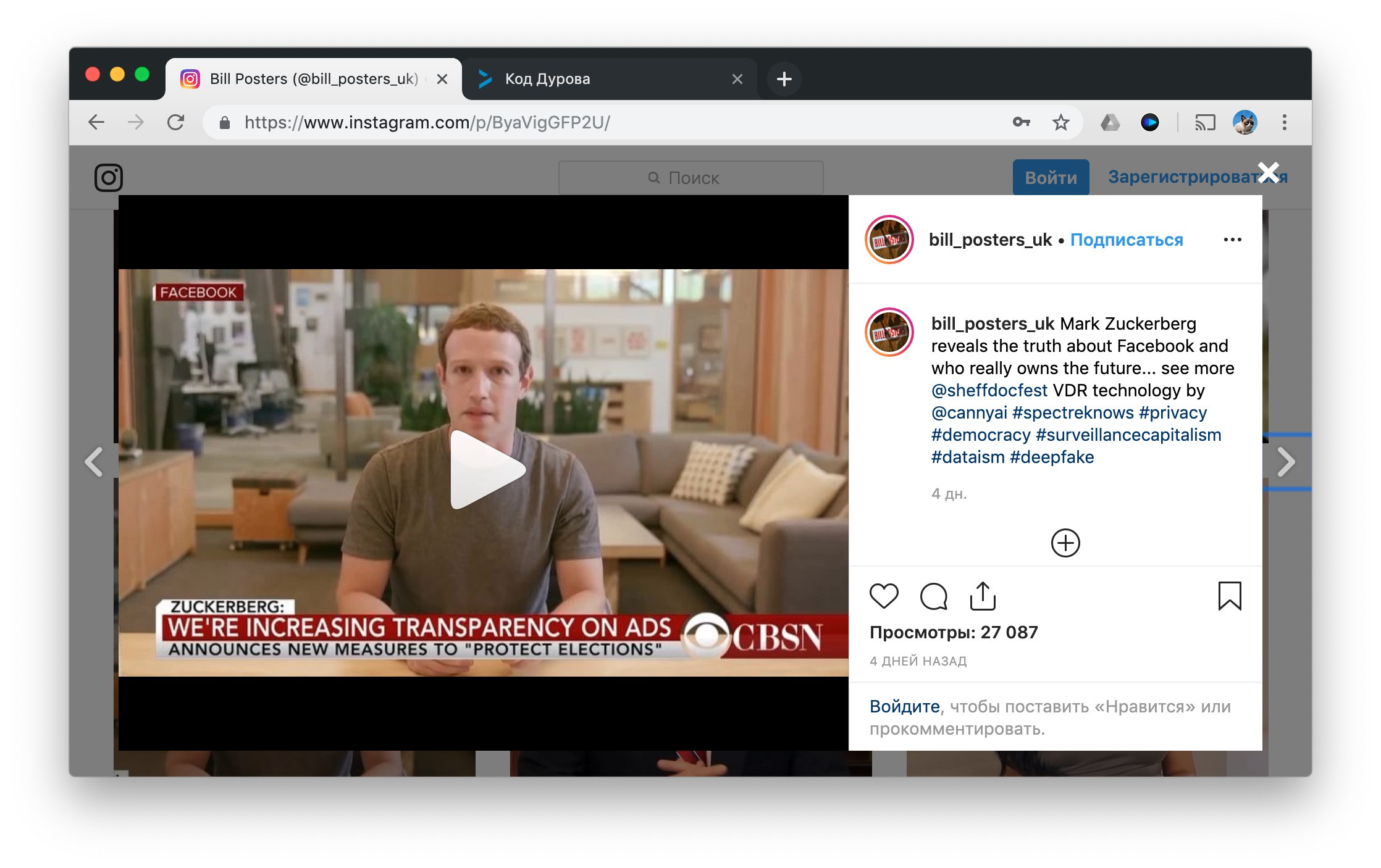Open #privacy hashtag
Viewport: 1381px width, 868px height.
1173,412
